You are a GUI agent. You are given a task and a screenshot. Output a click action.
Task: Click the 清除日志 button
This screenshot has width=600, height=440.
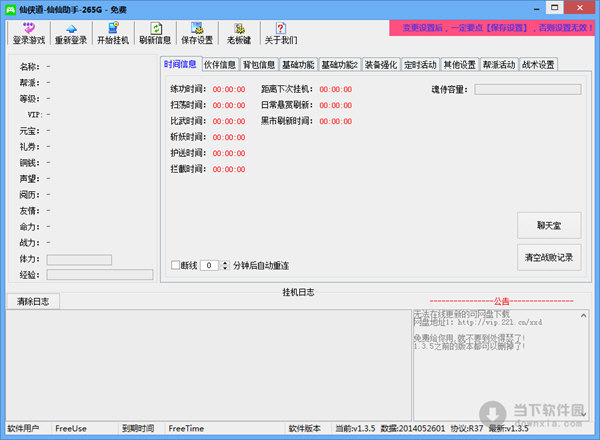point(33,301)
